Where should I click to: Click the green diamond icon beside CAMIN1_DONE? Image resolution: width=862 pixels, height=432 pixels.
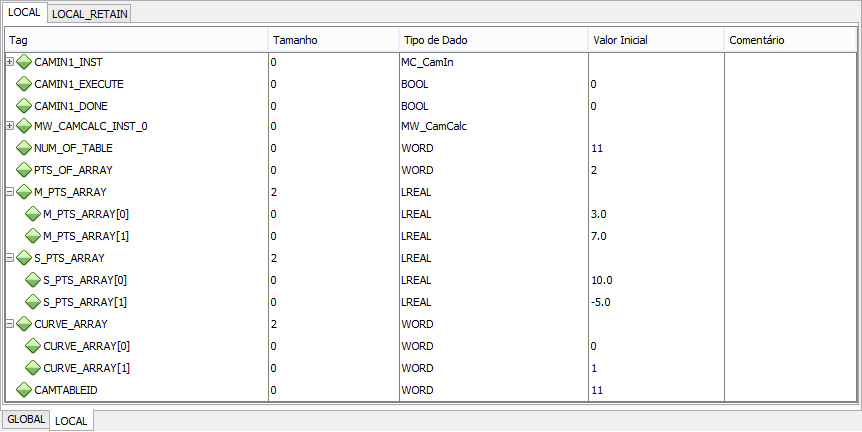24,105
